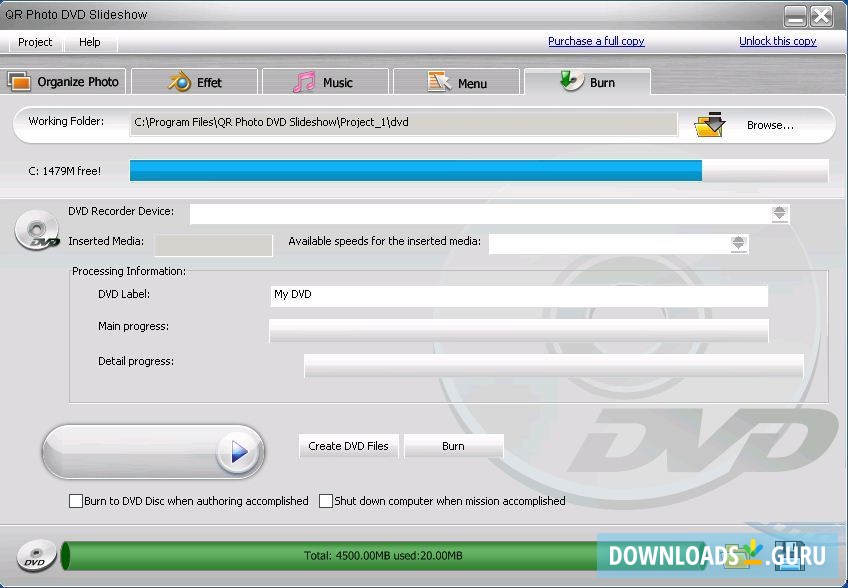Open the Project menu
Image resolution: width=848 pixels, height=588 pixels.
tap(35, 42)
